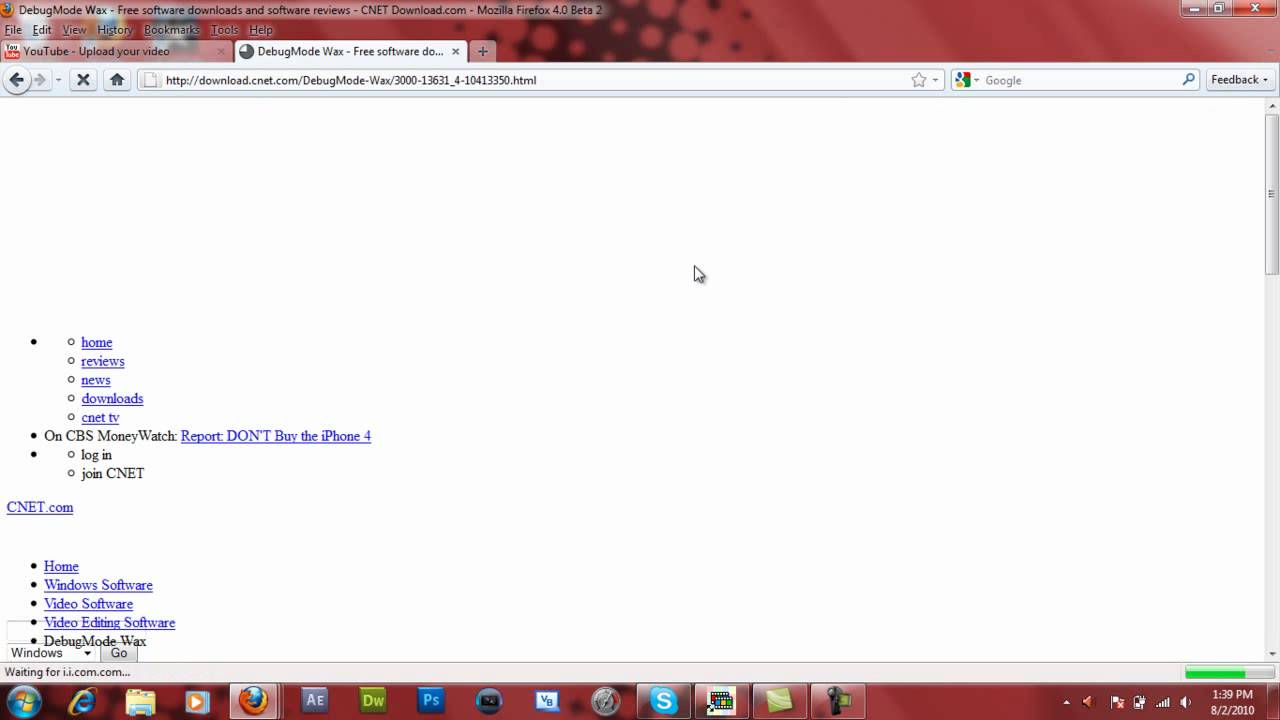The width and height of the screenshot is (1280, 720).
Task: Open URL bar history dropdown arrow
Action: [936, 80]
